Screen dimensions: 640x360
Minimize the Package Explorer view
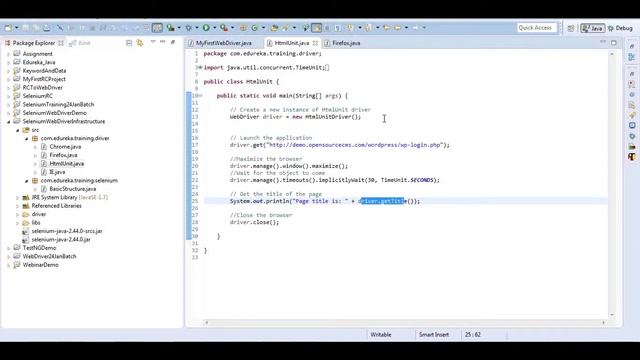click(162, 42)
